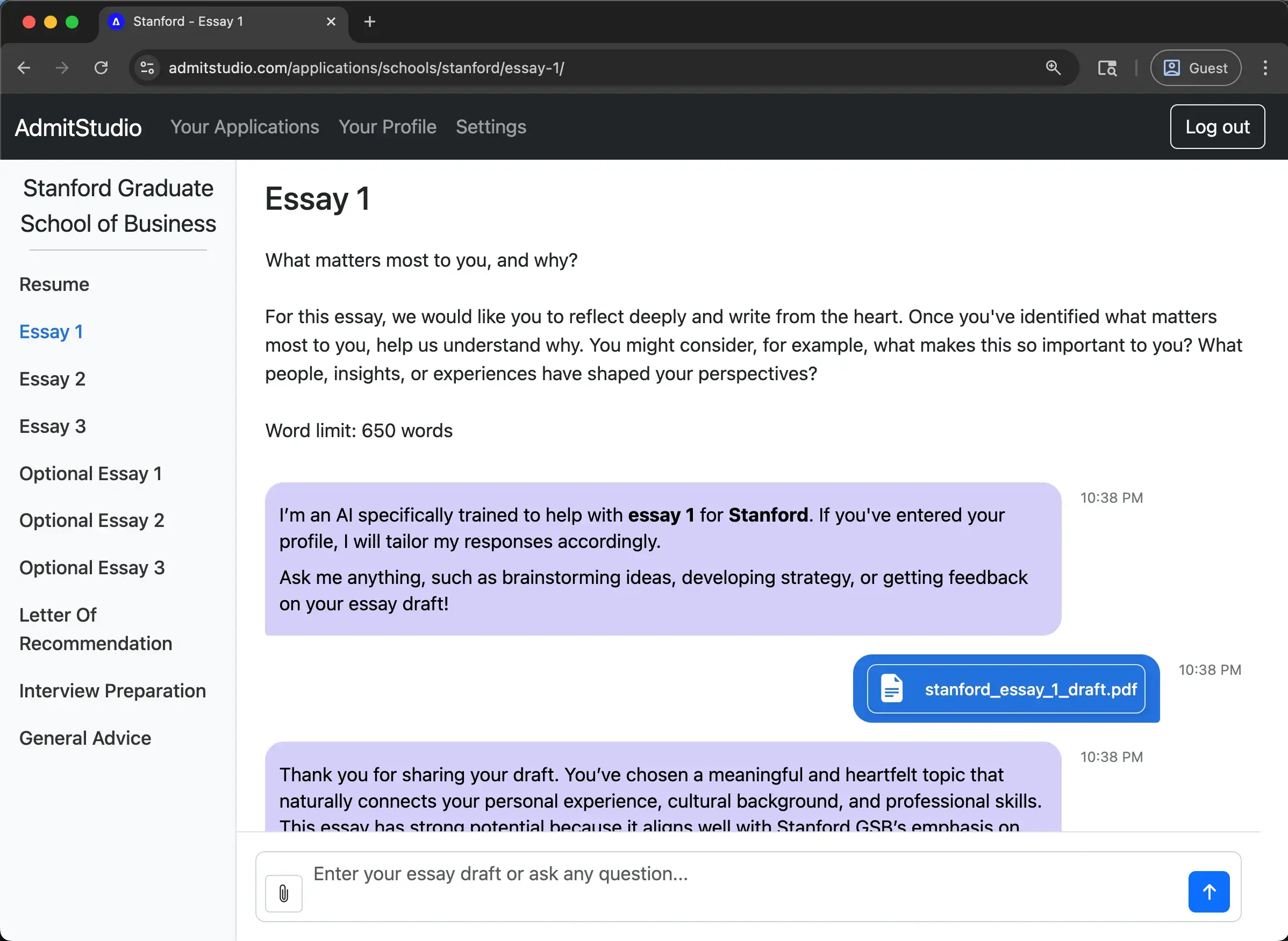Click the essay question input field

[x=626, y=873]
